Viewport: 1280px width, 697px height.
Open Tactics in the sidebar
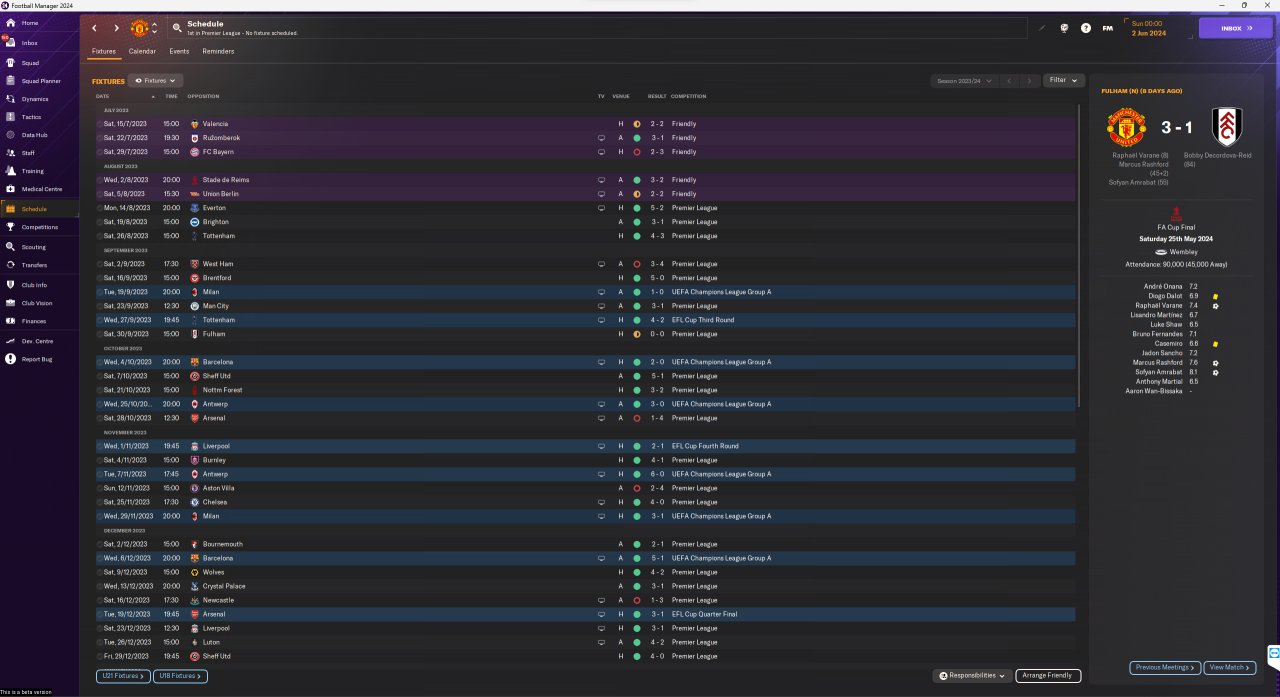coord(31,117)
